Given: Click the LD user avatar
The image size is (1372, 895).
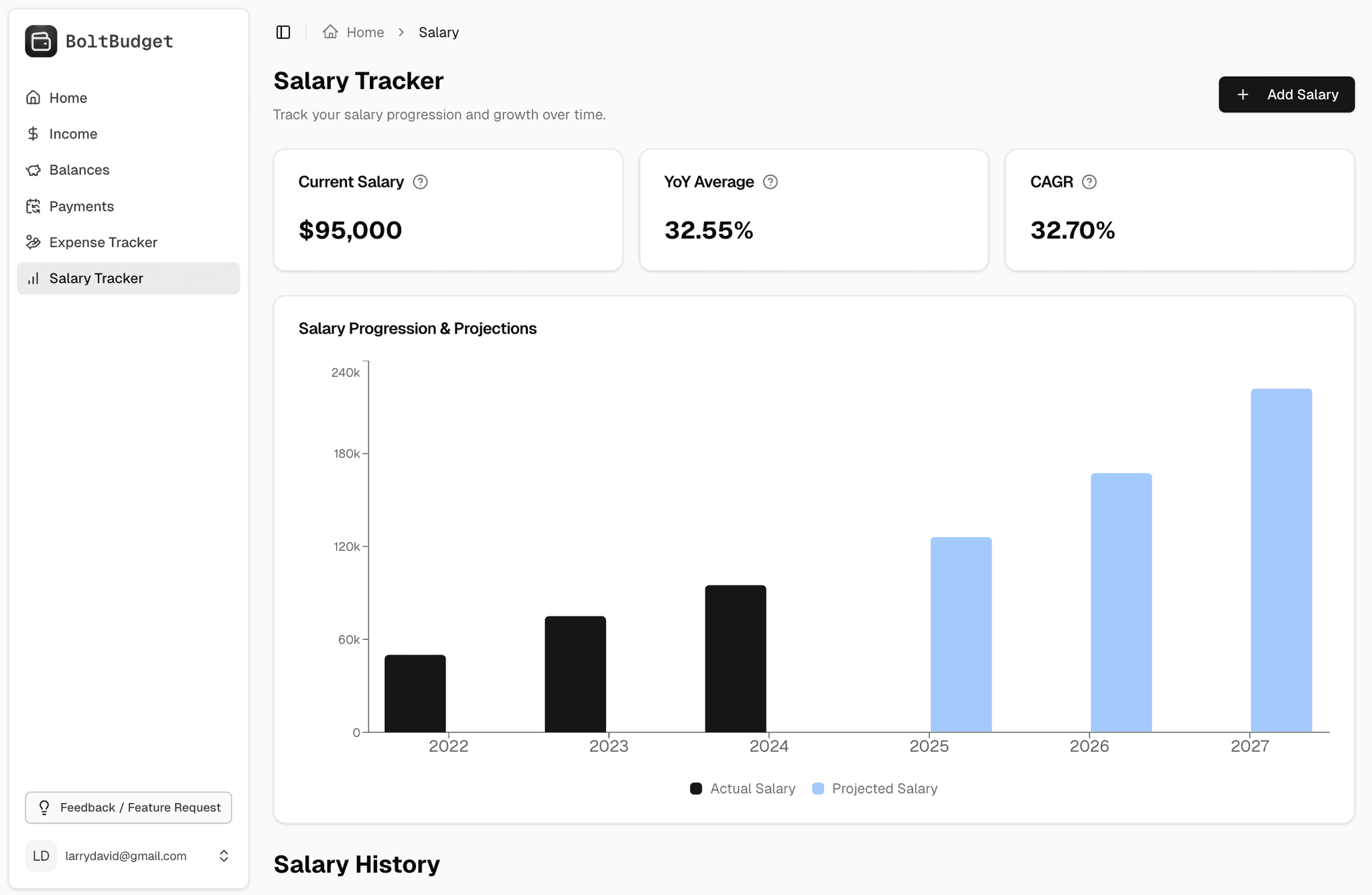Looking at the screenshot, I should [x=41, y=856].
